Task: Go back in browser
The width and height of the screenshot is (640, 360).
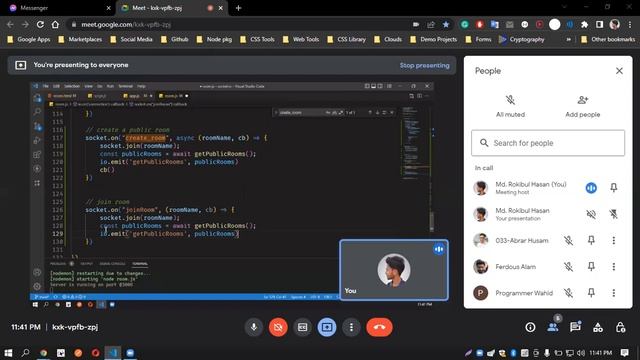Action: tap(10, 24)
